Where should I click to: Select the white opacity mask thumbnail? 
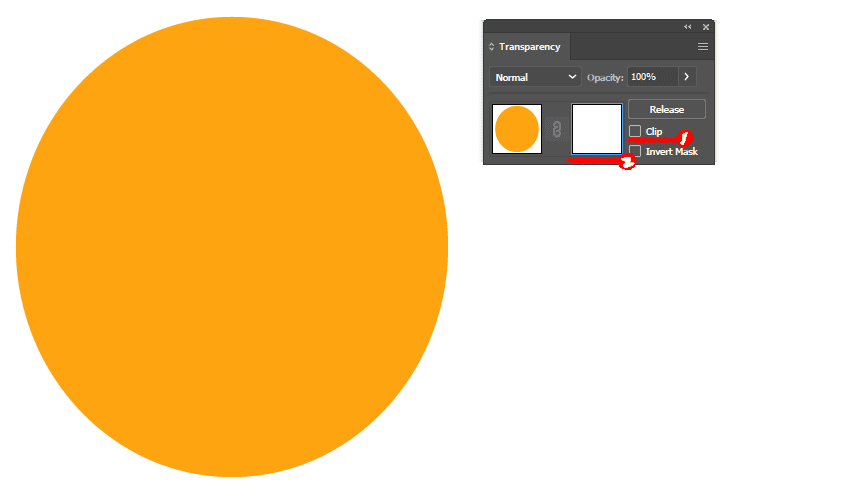[596, 129]
